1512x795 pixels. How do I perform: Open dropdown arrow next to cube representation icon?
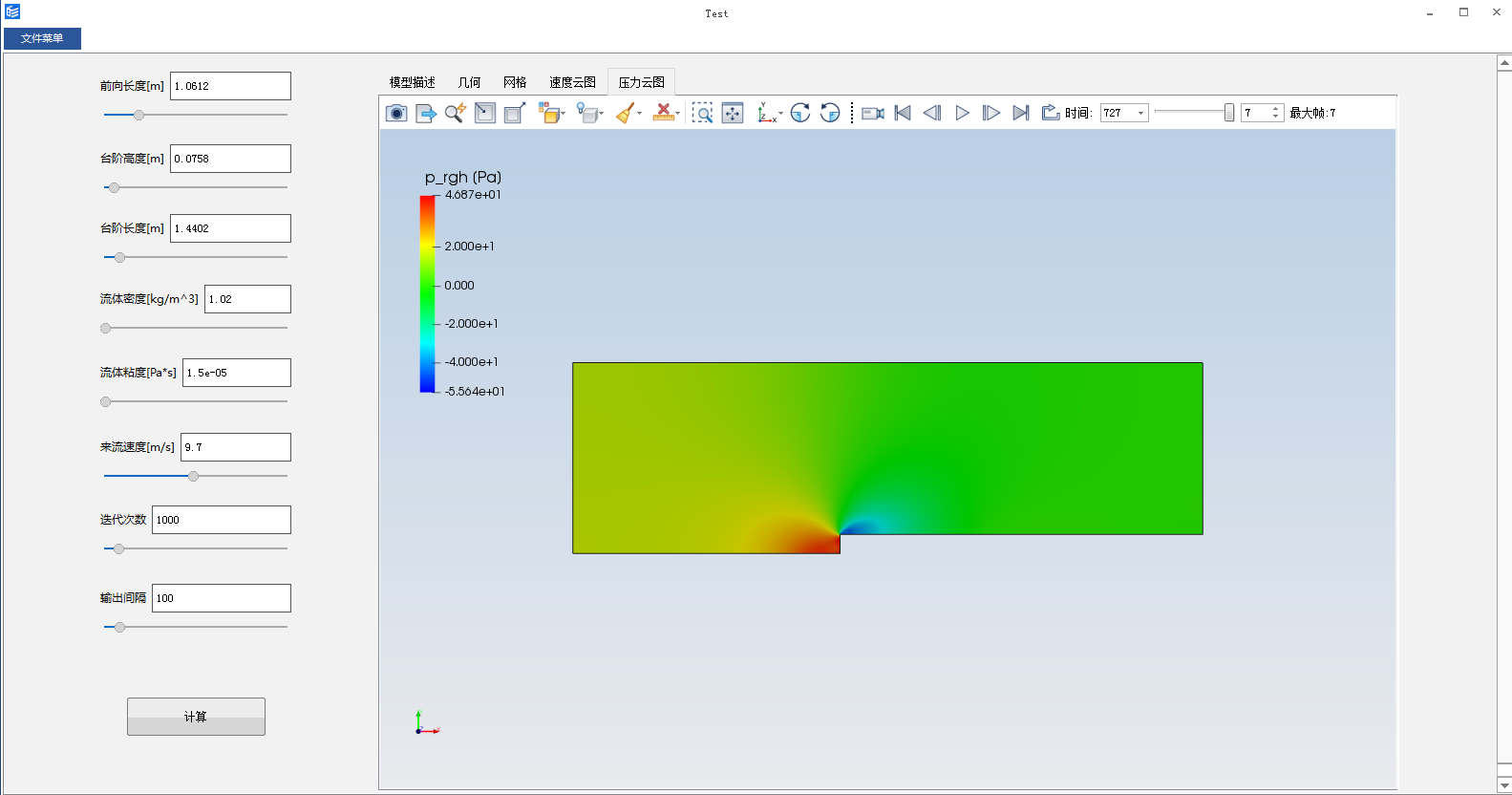564,114
